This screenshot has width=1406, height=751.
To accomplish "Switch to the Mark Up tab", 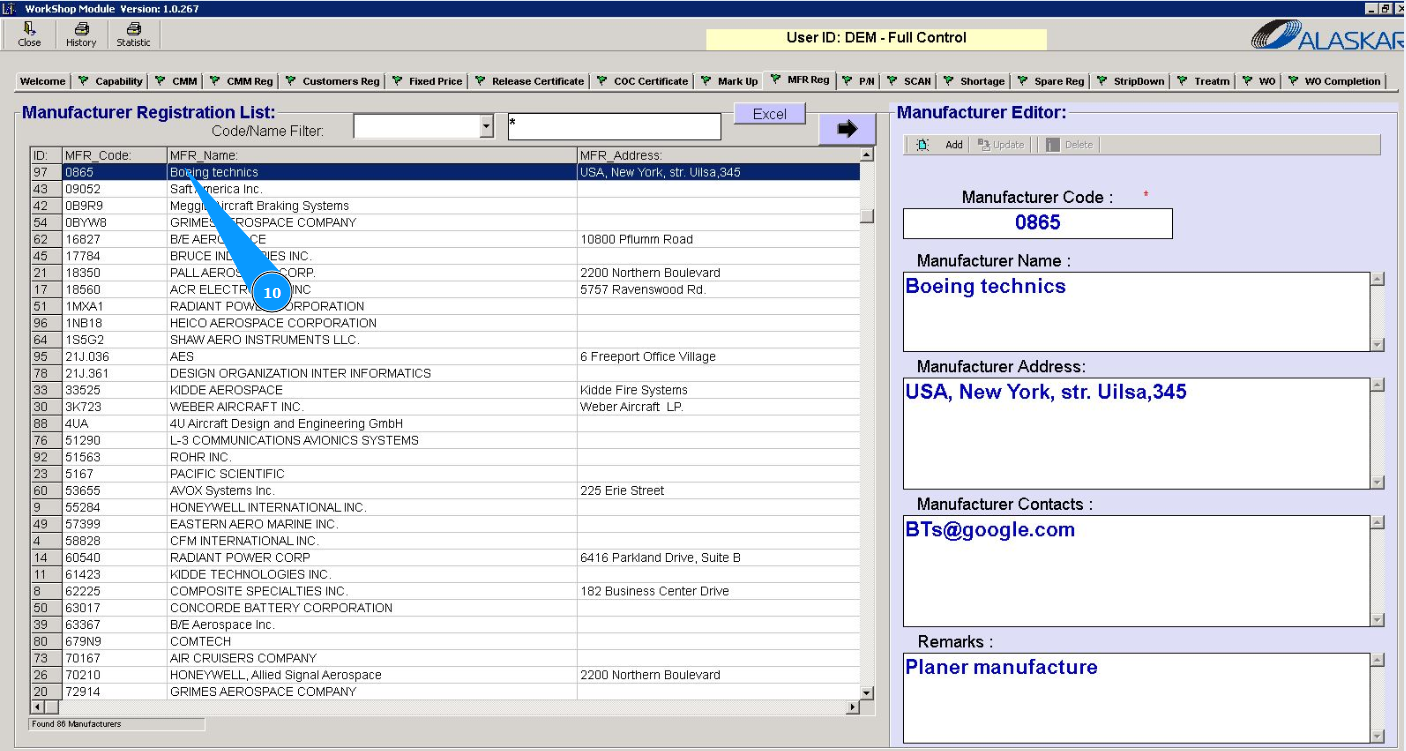I will [x=729, y=81].
